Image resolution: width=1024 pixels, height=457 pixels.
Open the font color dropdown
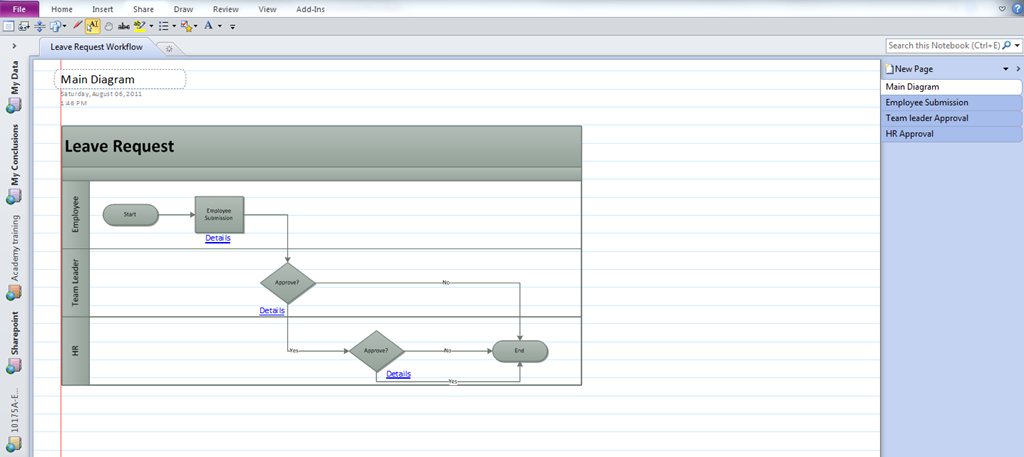pos(219,26)
